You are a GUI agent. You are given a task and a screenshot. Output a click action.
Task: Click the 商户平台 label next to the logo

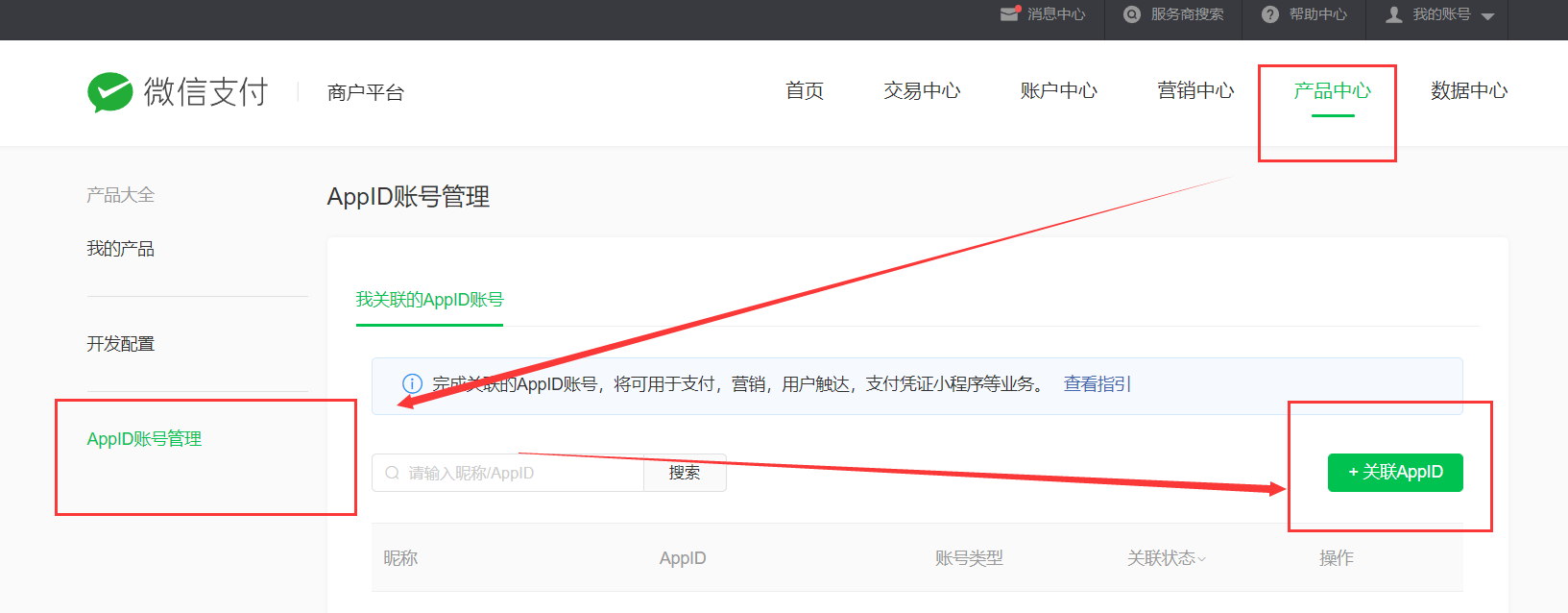click(x=365, y=92)
